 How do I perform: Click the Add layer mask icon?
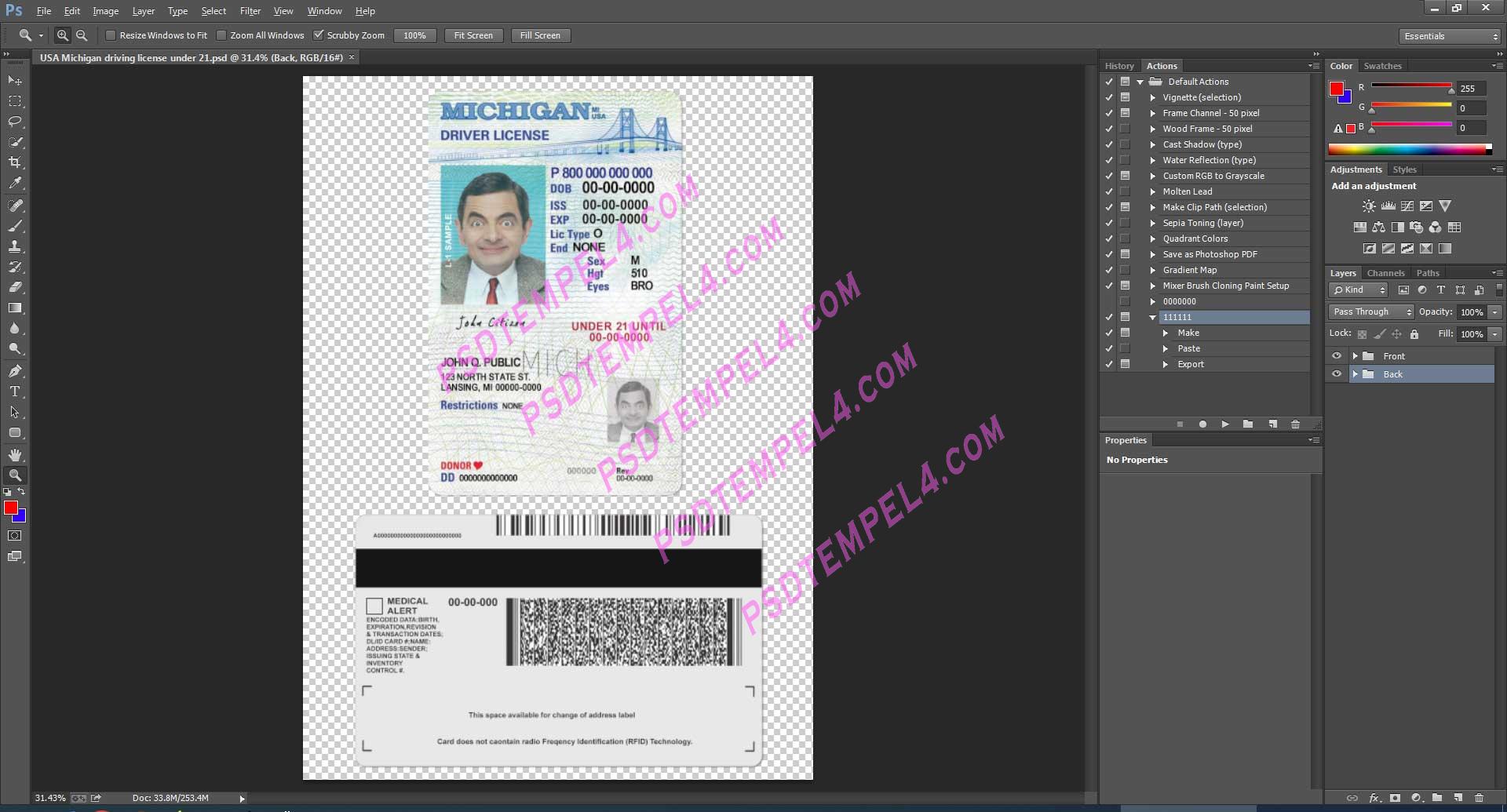coord(1395,799)
